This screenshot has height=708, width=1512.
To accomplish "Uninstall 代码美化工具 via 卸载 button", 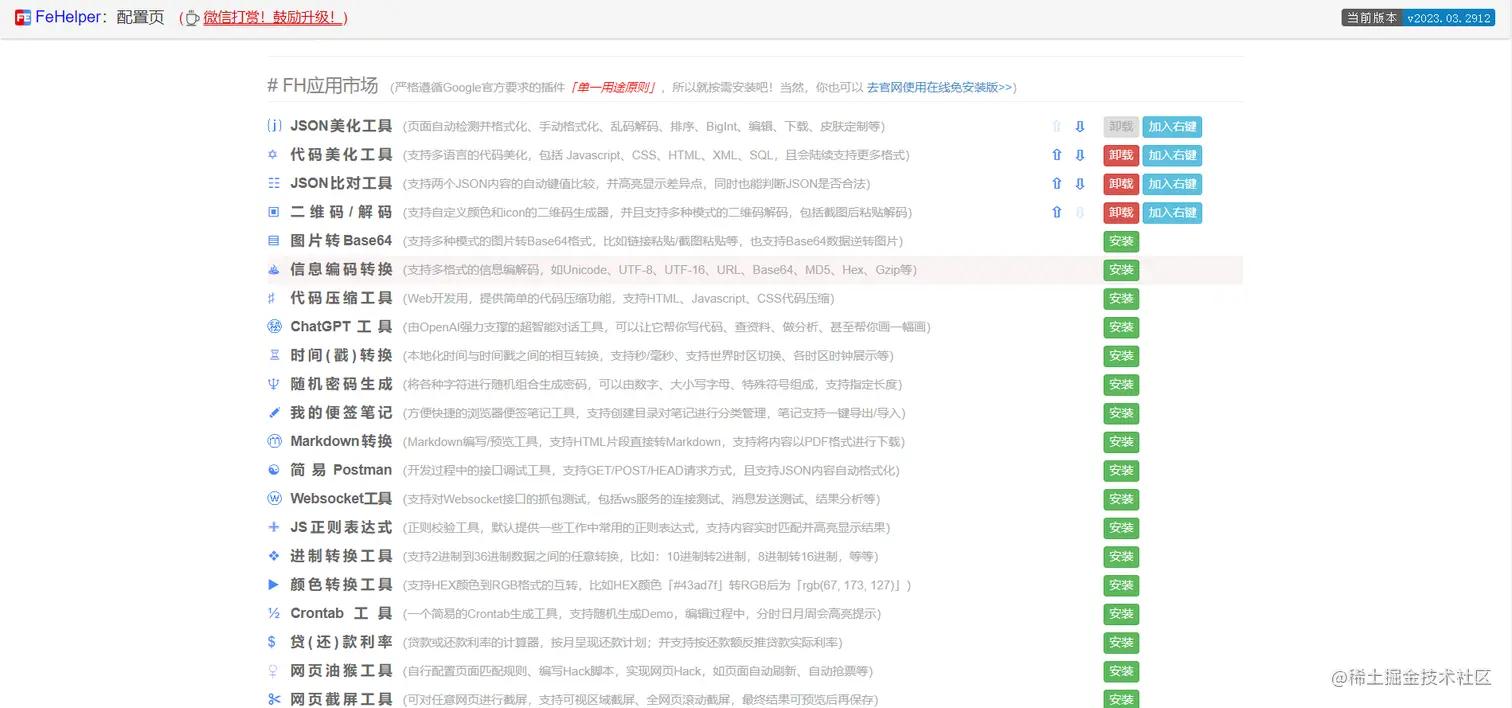I will (x=1121, y=155).
